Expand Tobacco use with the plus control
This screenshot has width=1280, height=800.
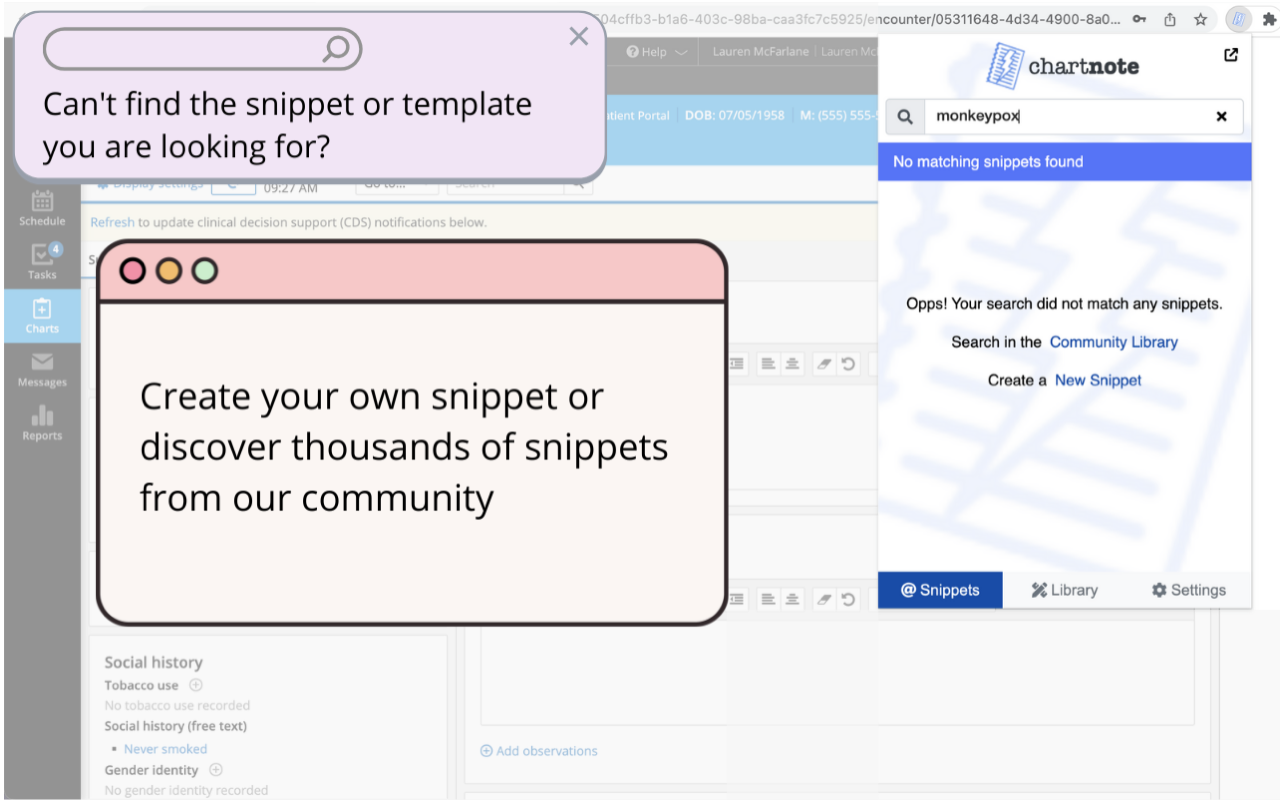194,685
